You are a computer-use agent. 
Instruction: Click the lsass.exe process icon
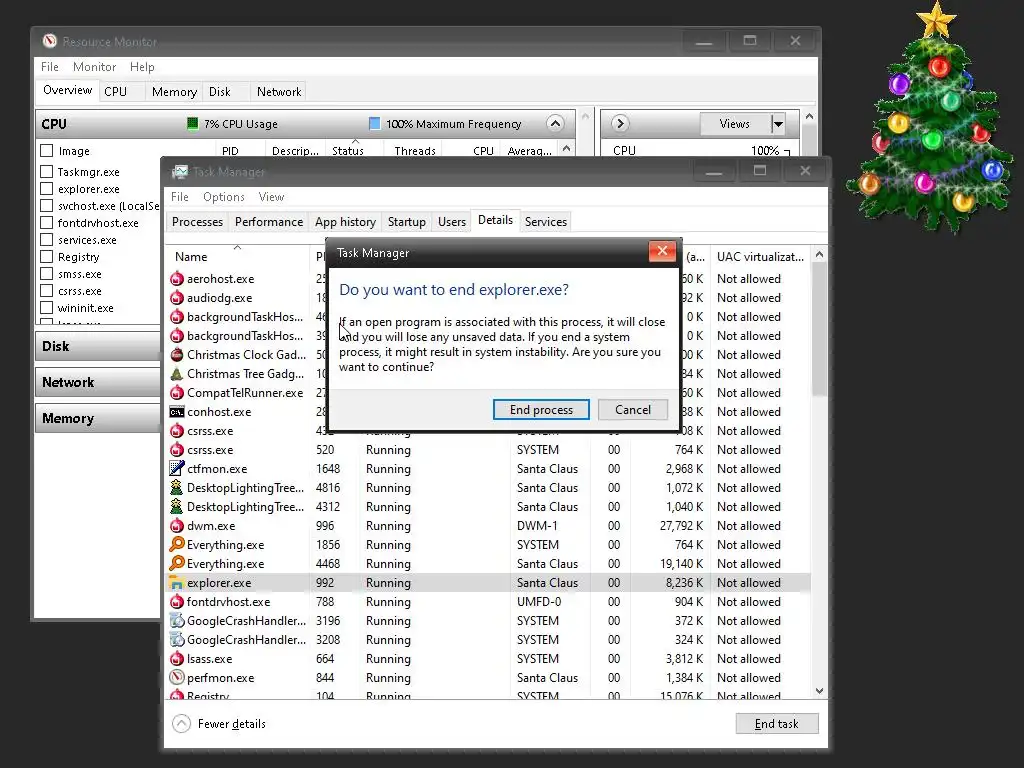[x=176, y=658]
